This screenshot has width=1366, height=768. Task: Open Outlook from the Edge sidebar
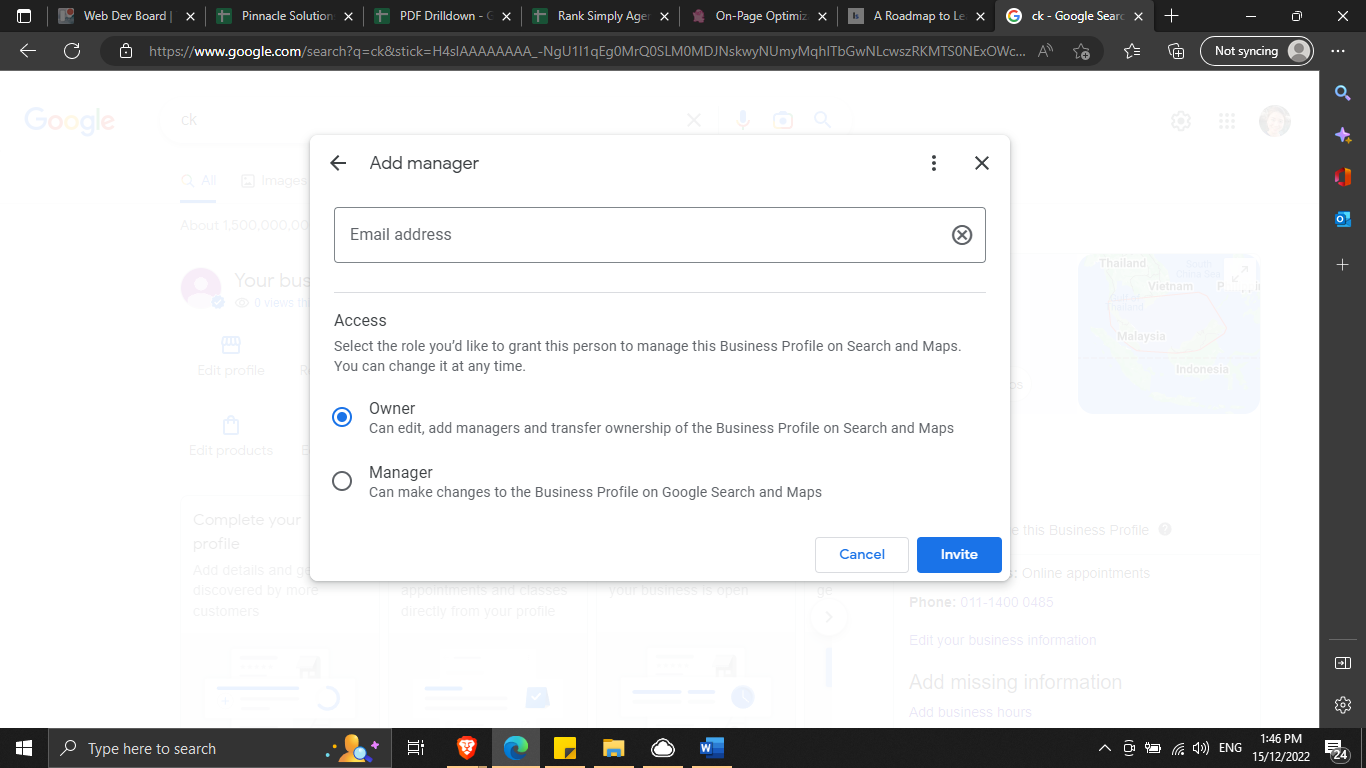1343,219
